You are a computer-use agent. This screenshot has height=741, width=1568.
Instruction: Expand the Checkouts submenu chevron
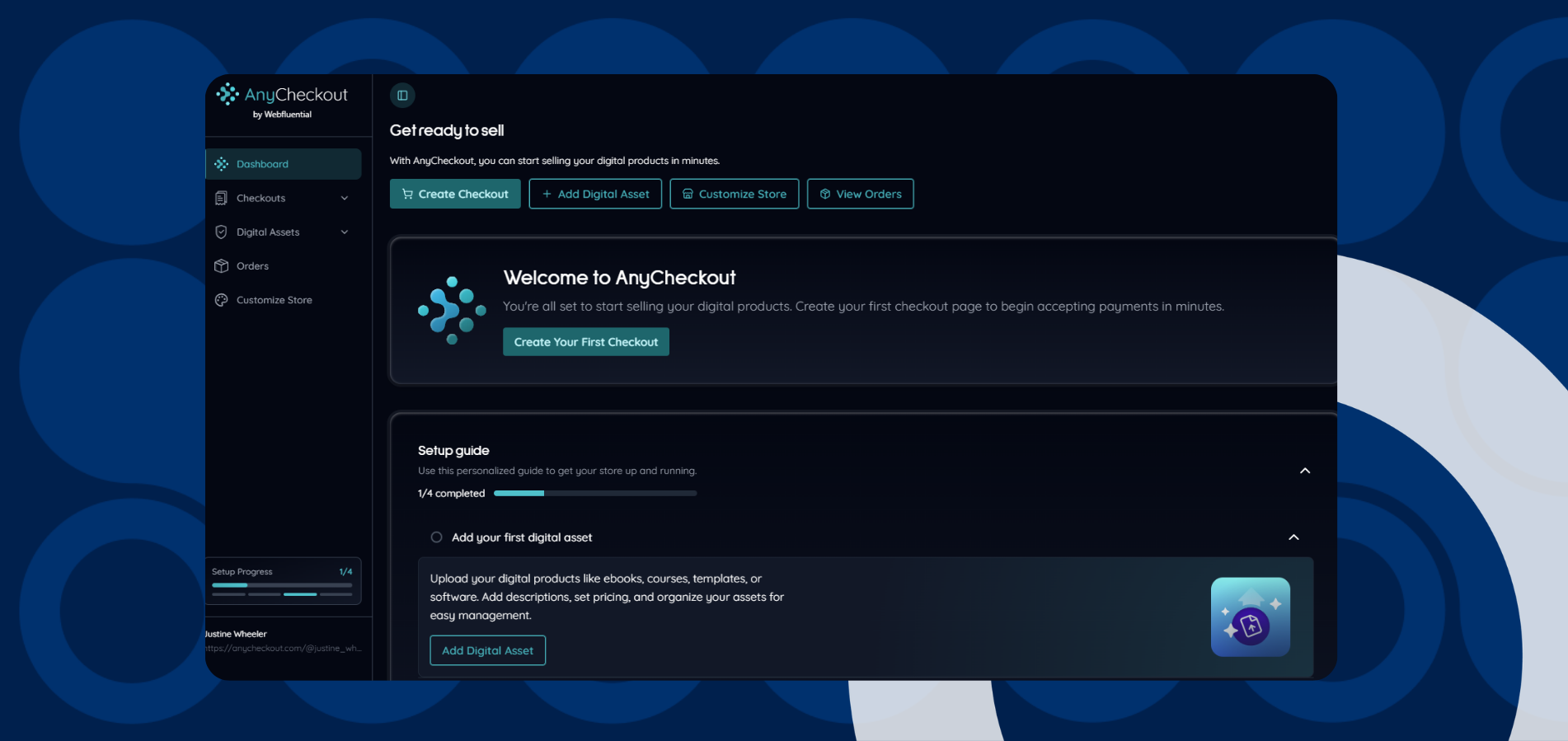click(345, 199)
